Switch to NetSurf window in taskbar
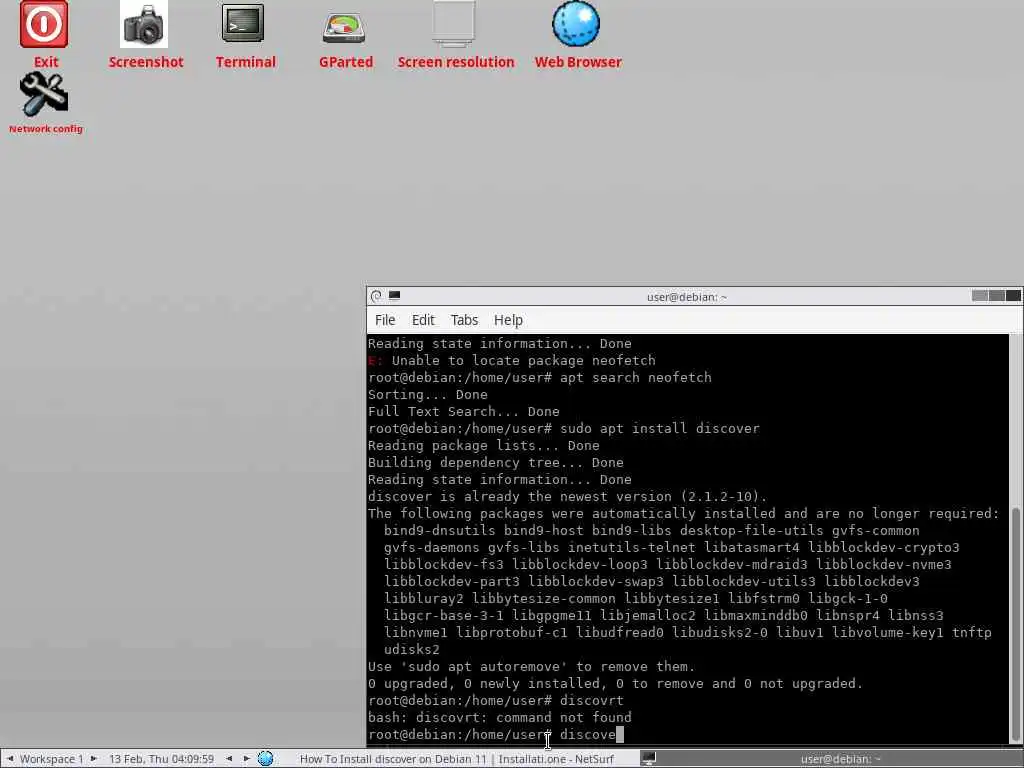1024x768 pixels. pyautogui.click(x=456, y=759)
